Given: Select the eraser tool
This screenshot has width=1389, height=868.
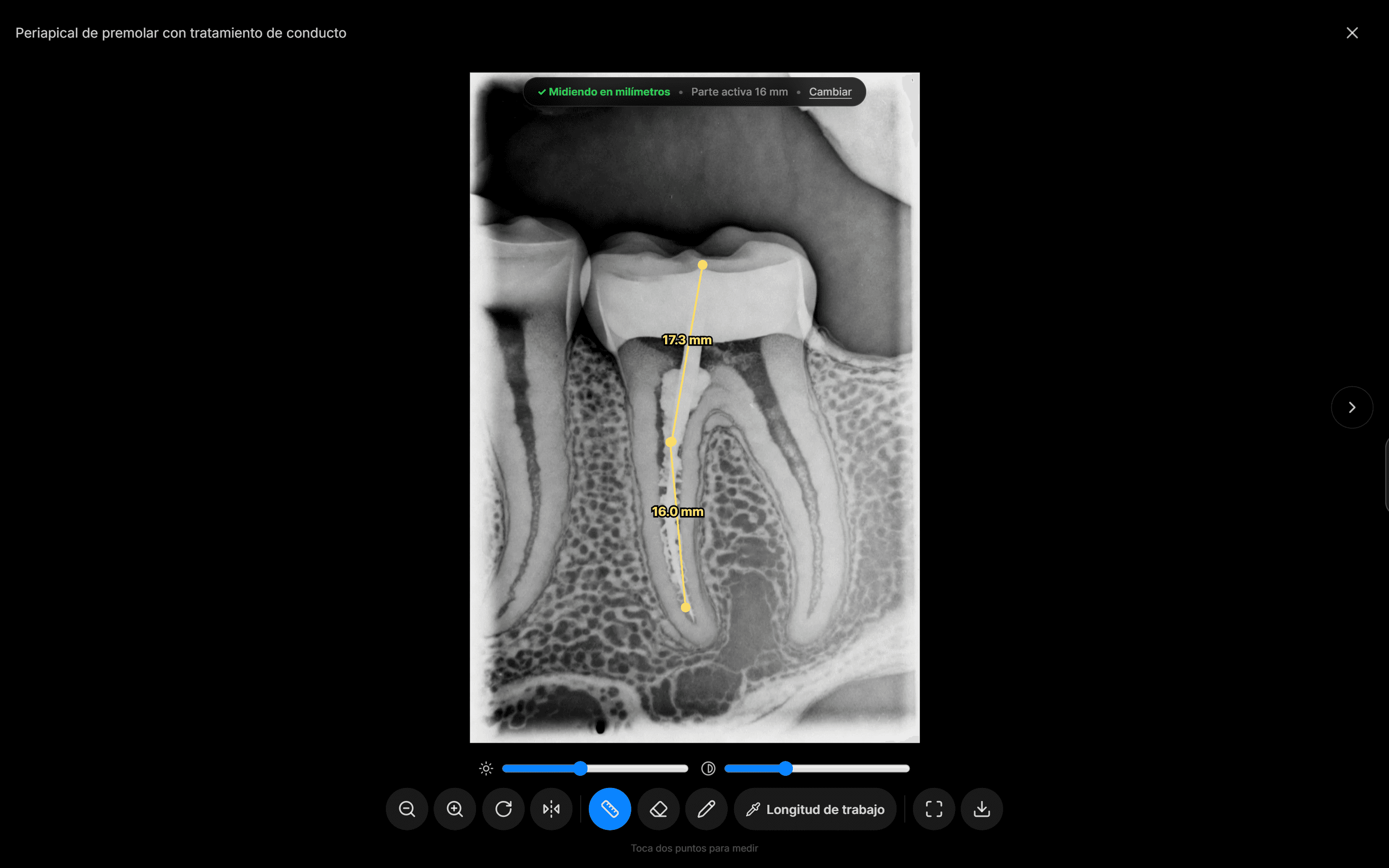Looking at the screenshot, I should (658, 809).
